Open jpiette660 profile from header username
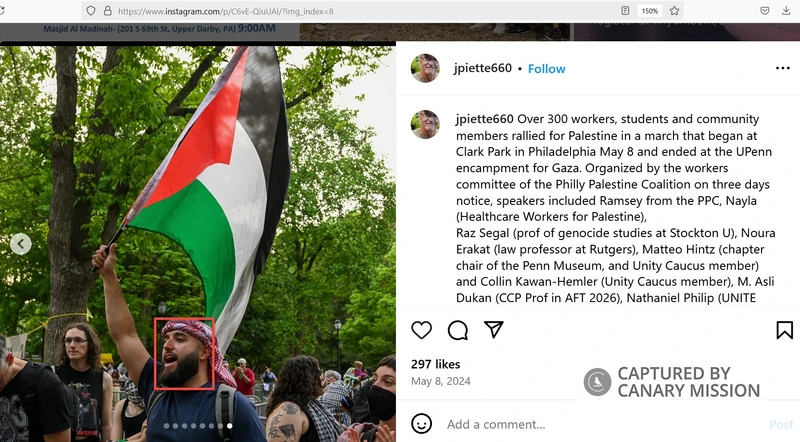 (483, 68)
